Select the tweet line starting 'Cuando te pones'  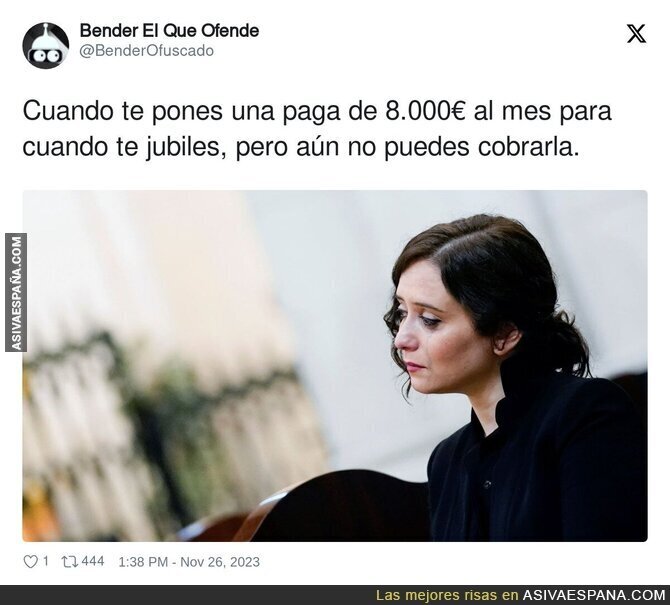(x=317, y=112)
